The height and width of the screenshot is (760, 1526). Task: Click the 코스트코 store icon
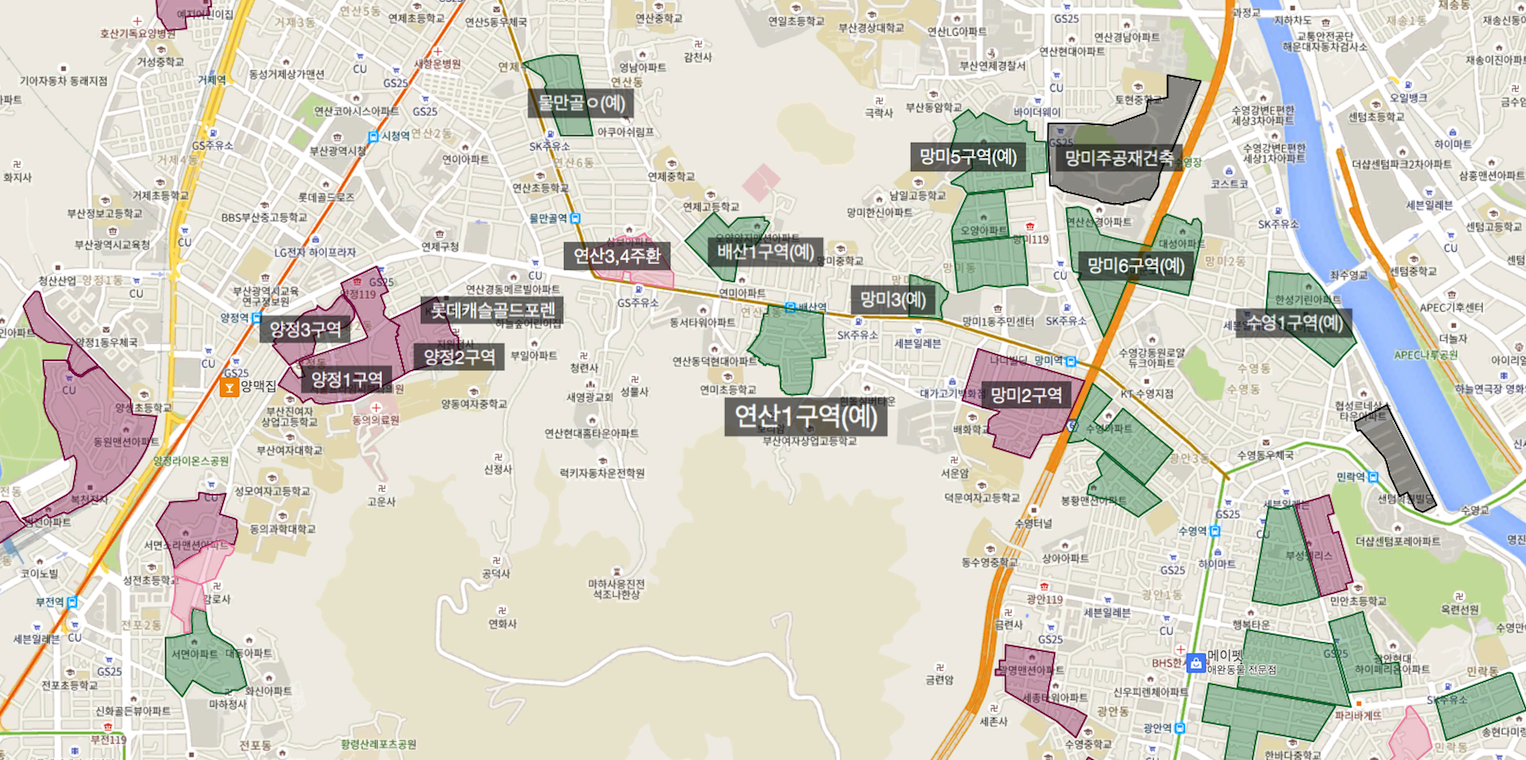[x=1227, y=172]
